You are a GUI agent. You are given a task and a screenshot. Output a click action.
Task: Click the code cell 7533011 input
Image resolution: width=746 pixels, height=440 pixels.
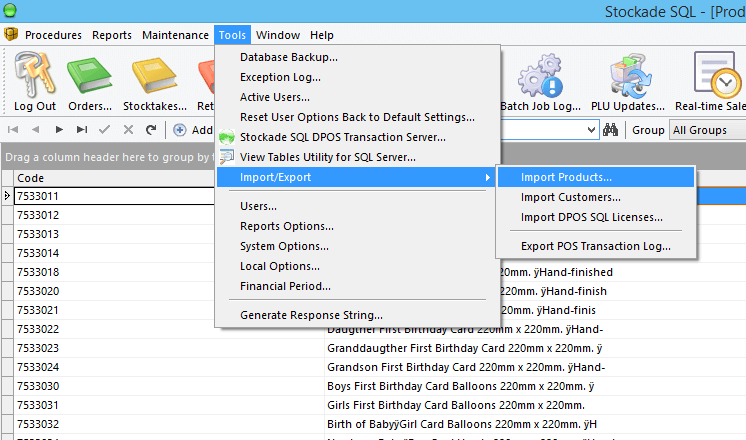(114, 196)
